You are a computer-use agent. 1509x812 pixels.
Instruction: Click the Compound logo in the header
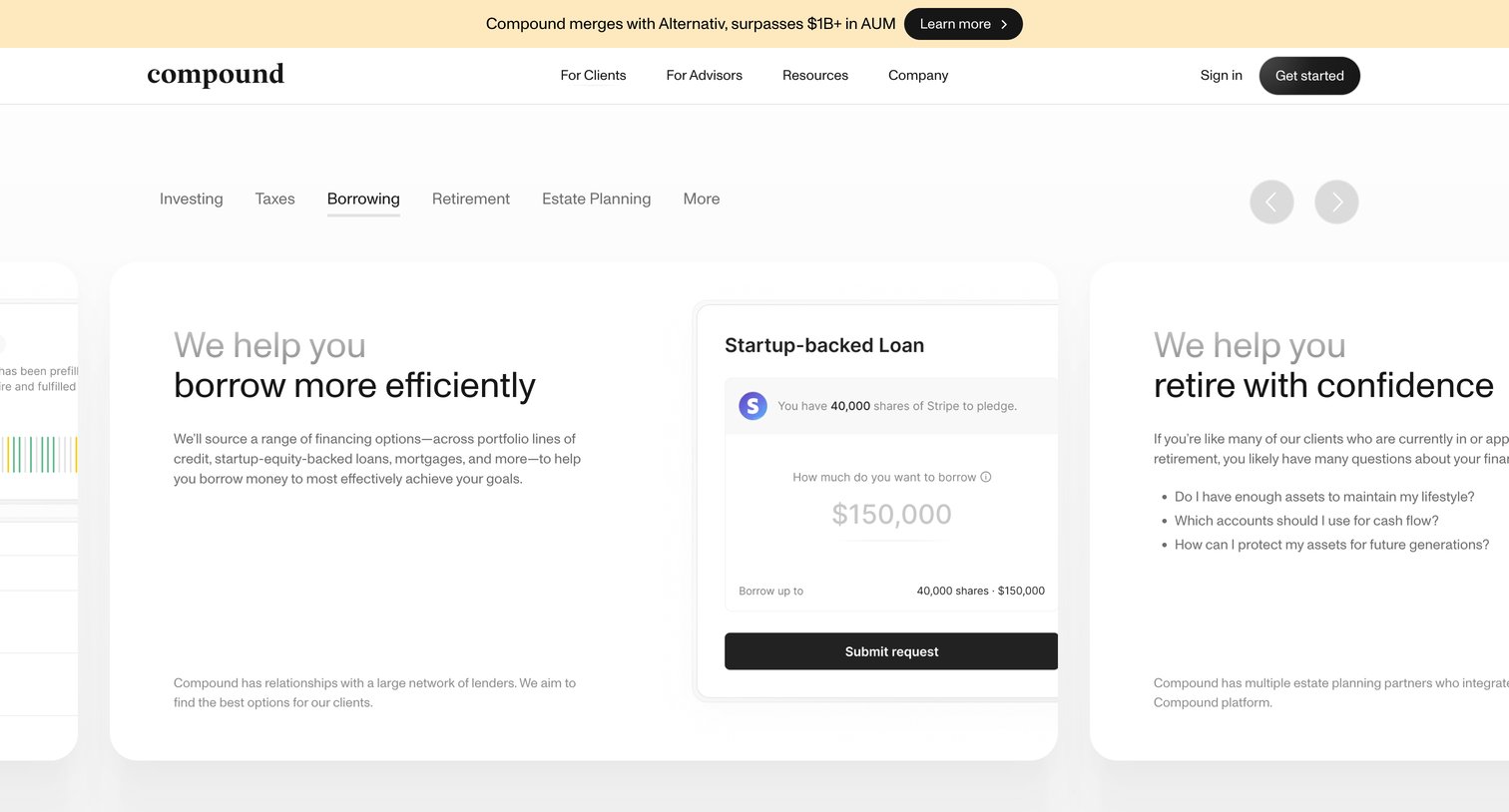[216, 75]
